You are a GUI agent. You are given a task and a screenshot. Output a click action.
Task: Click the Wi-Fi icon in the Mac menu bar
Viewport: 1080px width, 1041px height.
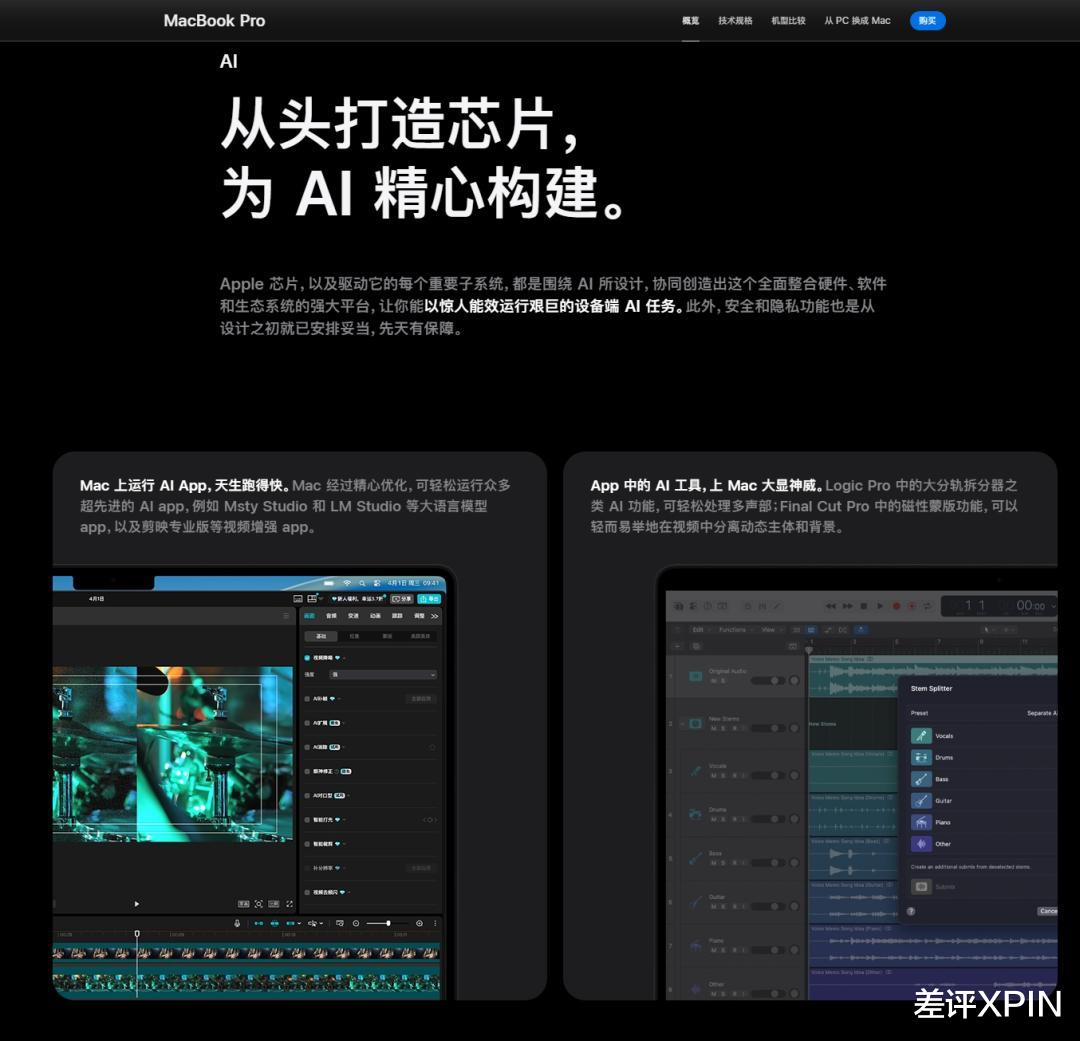pos(347,583)
